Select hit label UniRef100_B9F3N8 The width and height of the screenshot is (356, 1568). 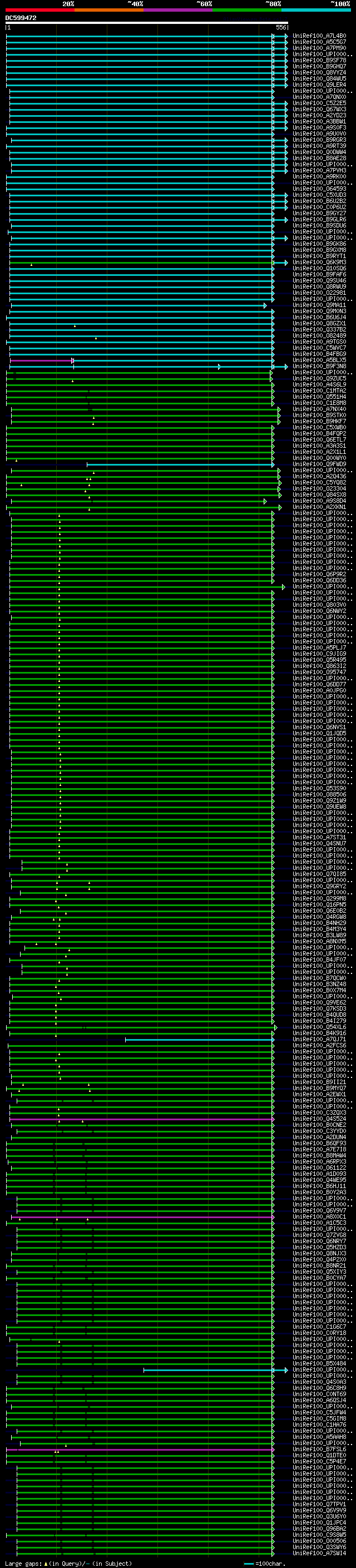319,367
